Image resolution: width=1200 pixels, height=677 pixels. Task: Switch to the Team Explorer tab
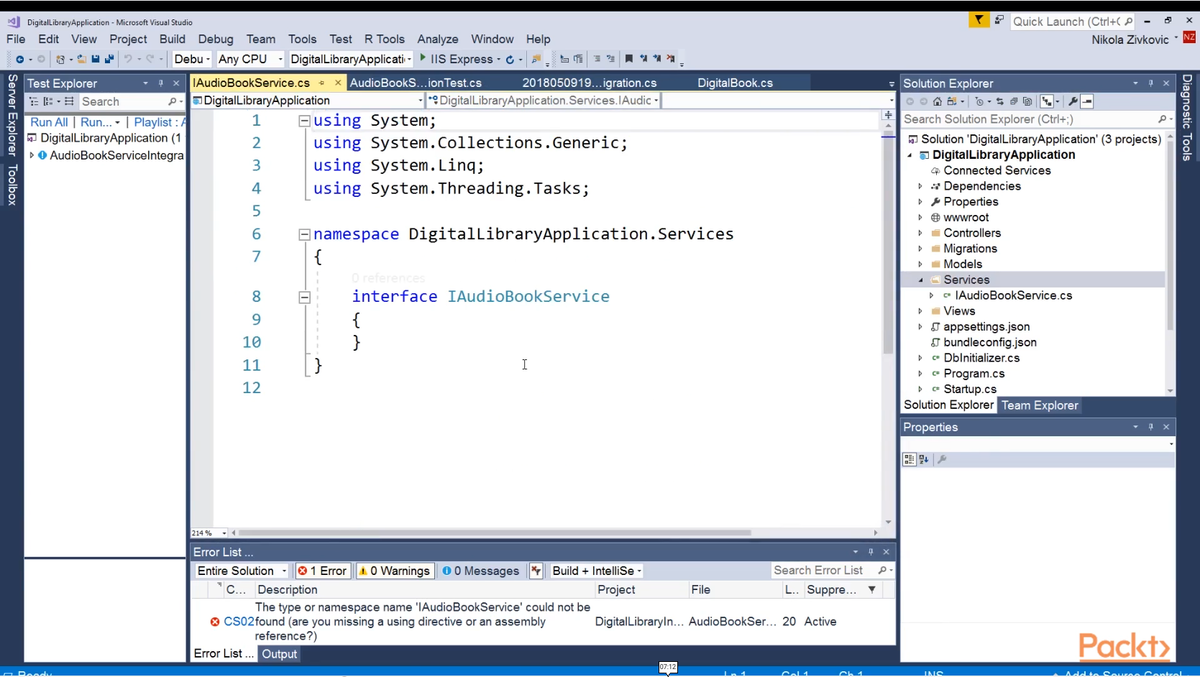point(1040,405)
